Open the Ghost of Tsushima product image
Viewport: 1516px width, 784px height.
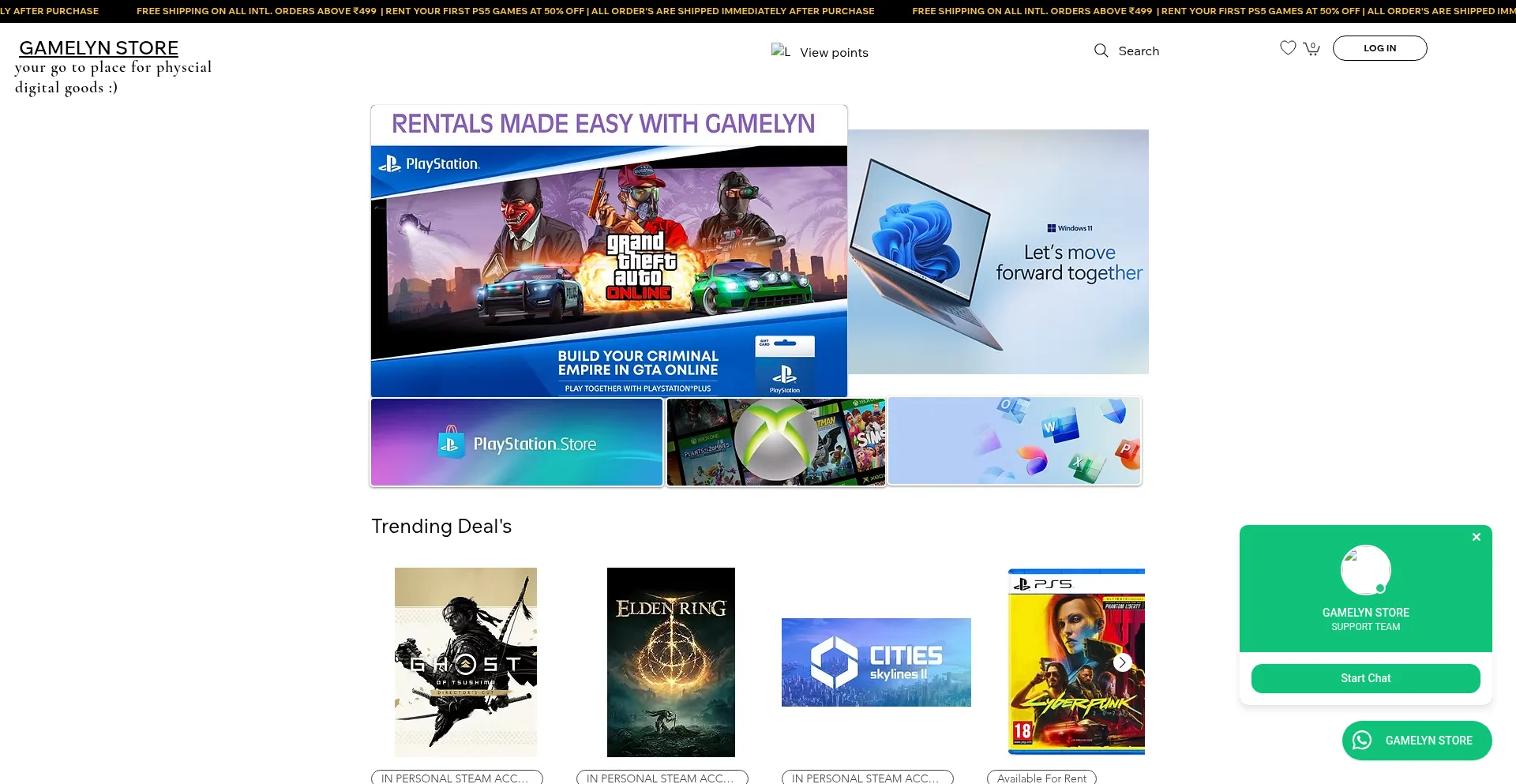click(x=466, y=662)
